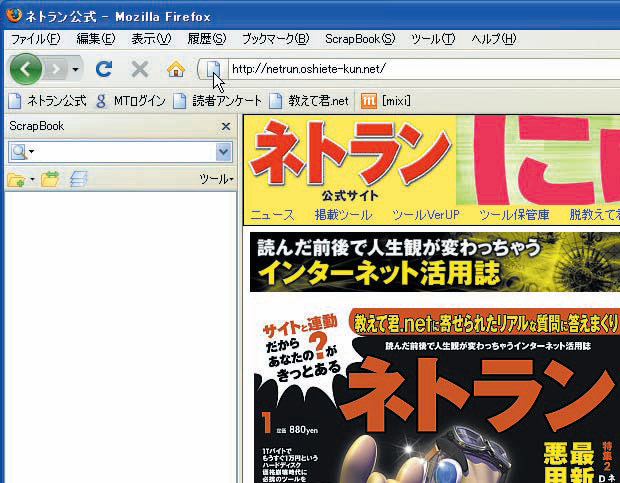Image resolution: width=620 pixels, height=483 pixels.
Task: Open the back/forward history dropdown arrow
Action: [x=75, y=70]
